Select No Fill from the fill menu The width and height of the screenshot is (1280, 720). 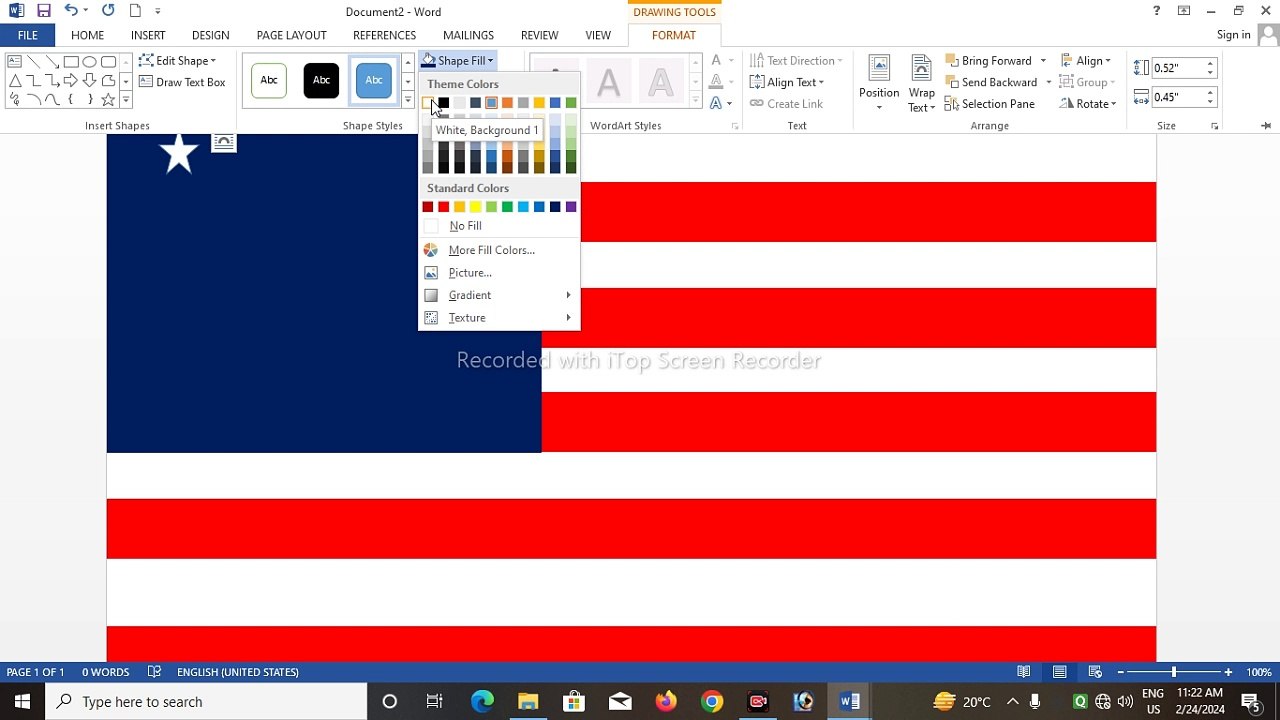[499, 226]
